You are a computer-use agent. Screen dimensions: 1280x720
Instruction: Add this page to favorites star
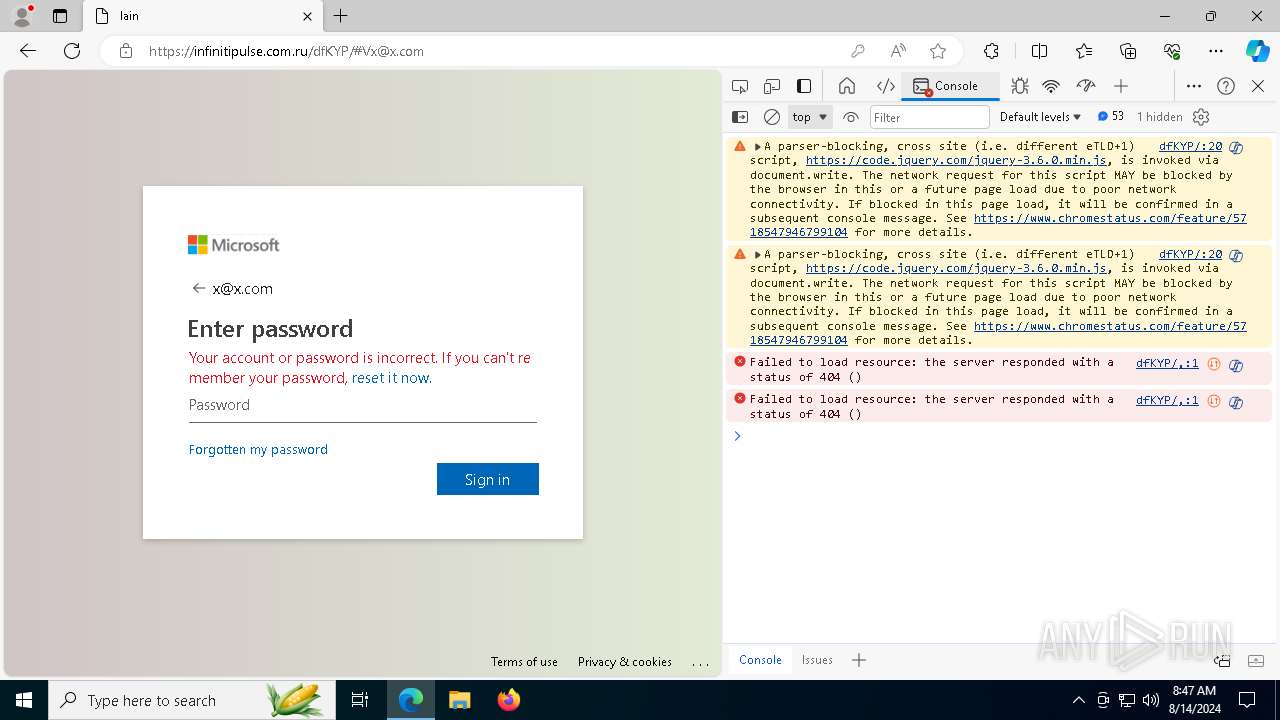click(938, 51)
